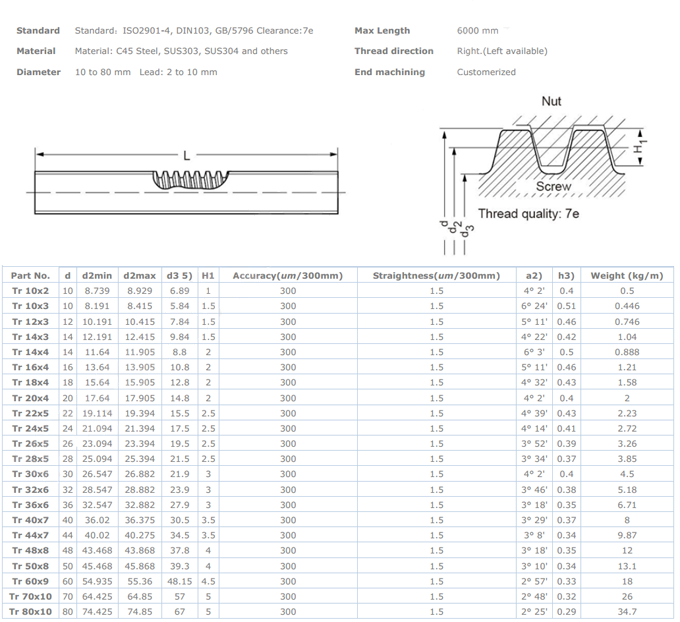Click the Accuracy(um/300mm) column header
680x622 pixels.
pos(287,275)
